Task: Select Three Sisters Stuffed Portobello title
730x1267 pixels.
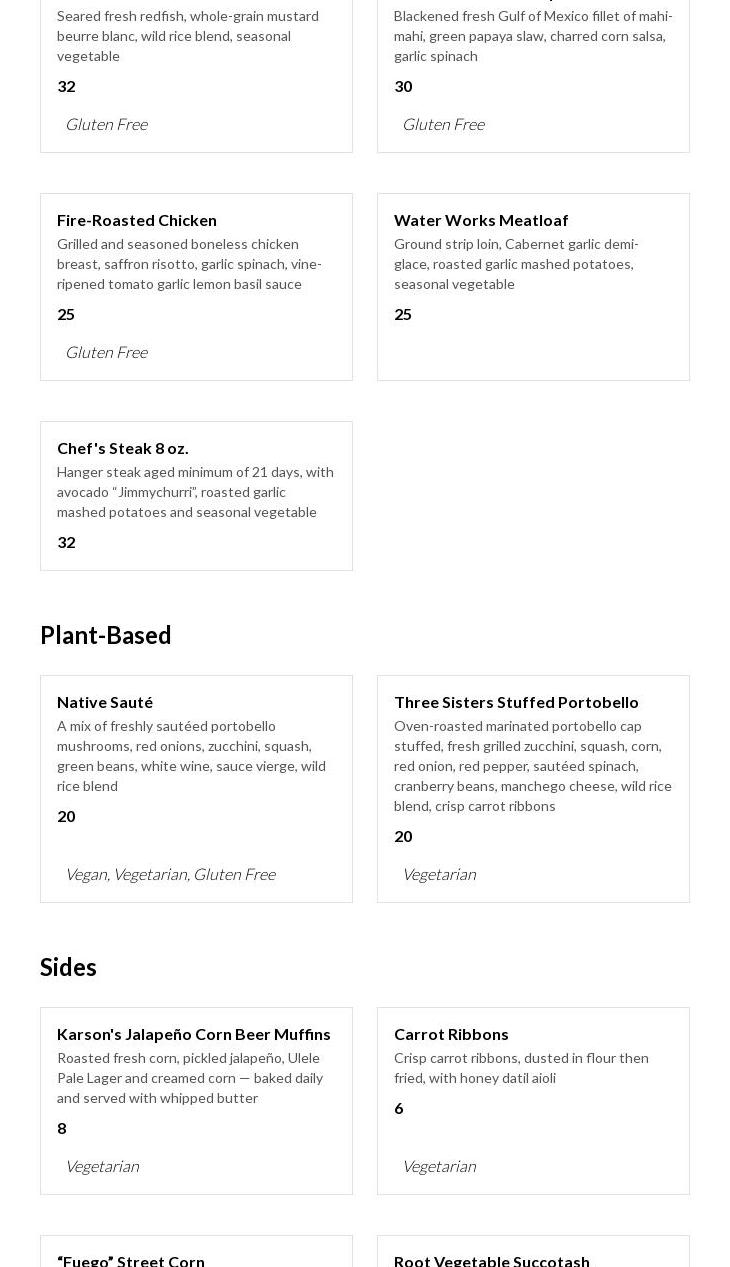Action: 516,702
